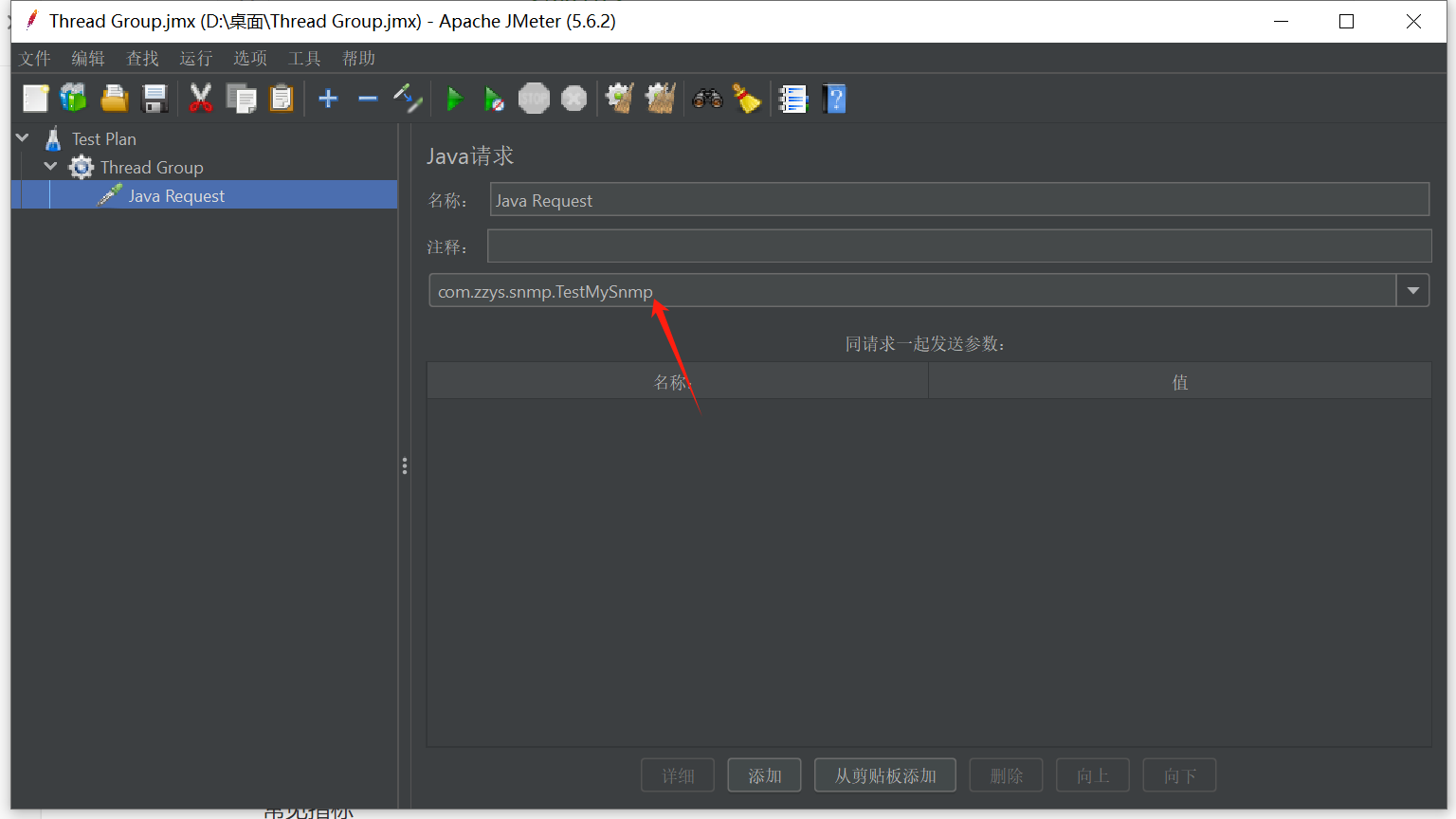Click the 删除 button

point(1007,775)
